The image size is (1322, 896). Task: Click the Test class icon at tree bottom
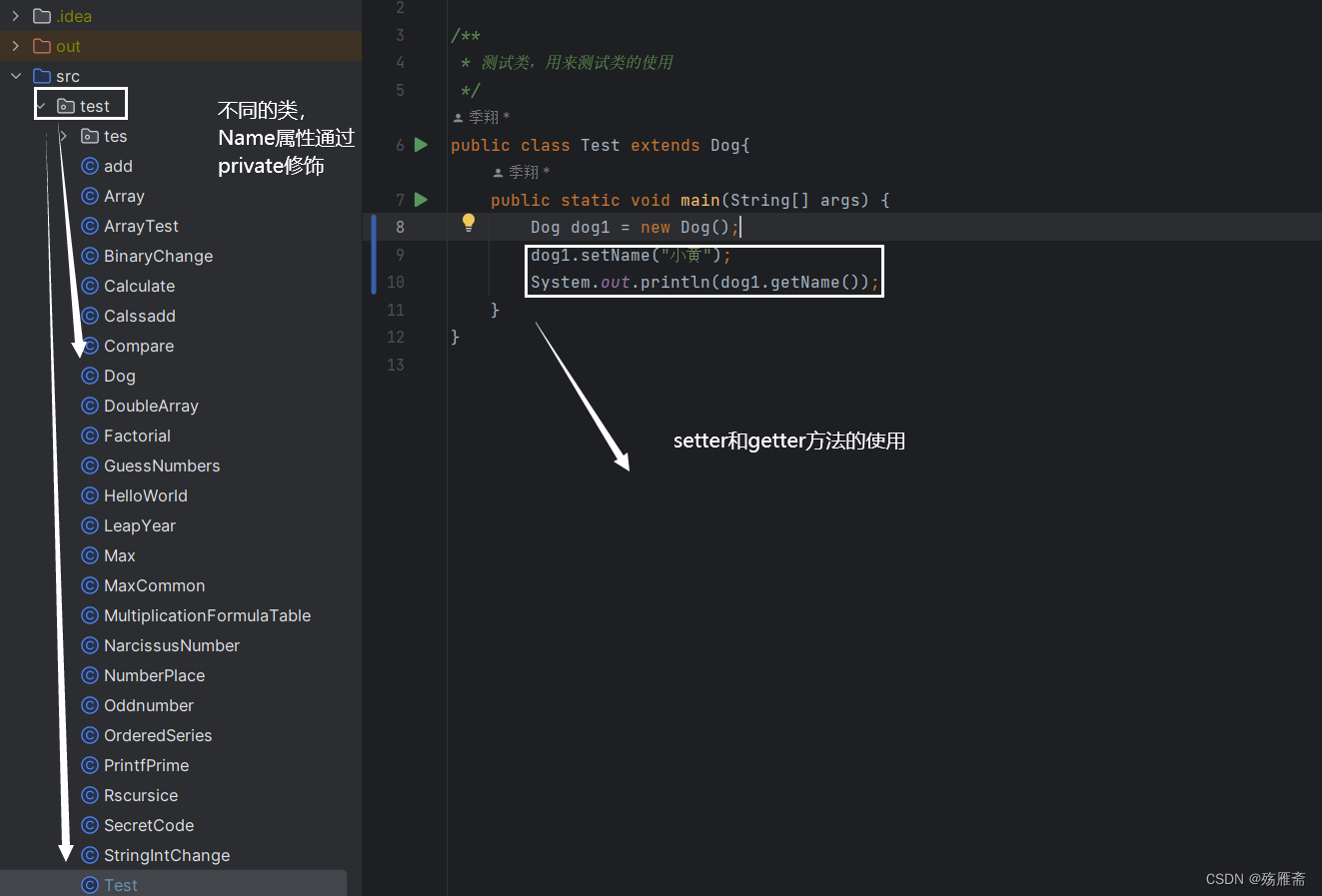pos(91,884)
